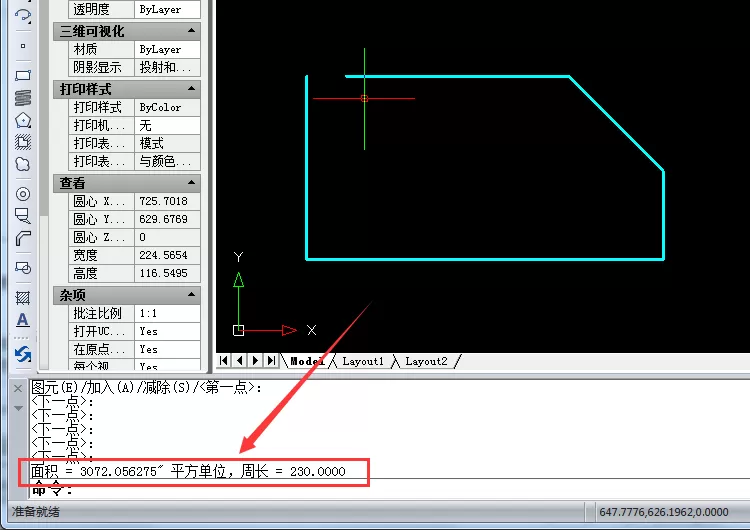This screenshot has width=750, height=530.
Task: Click the 打印机 value 无
Action: click(x=167, y=125)
